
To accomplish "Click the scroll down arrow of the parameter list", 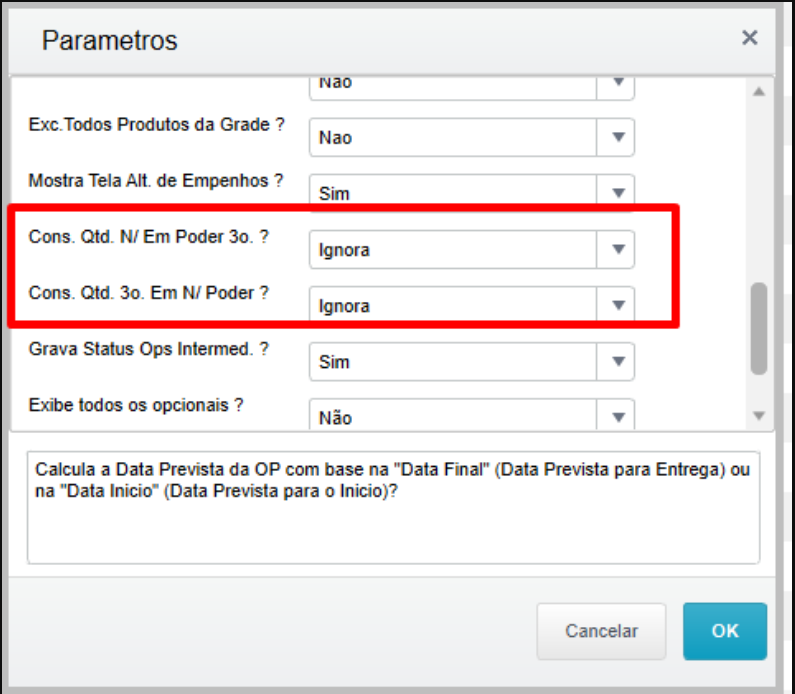I will (x=758, y=416).
